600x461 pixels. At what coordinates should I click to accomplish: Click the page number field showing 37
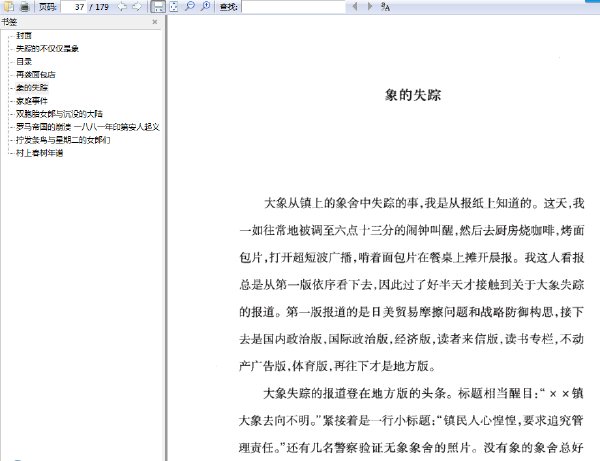point(73,7)
